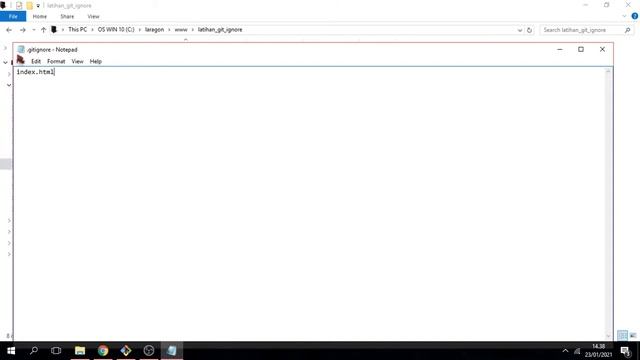Open the network status tray icon
This screenshot has width=640, height=360.
(x=577, y=351)
